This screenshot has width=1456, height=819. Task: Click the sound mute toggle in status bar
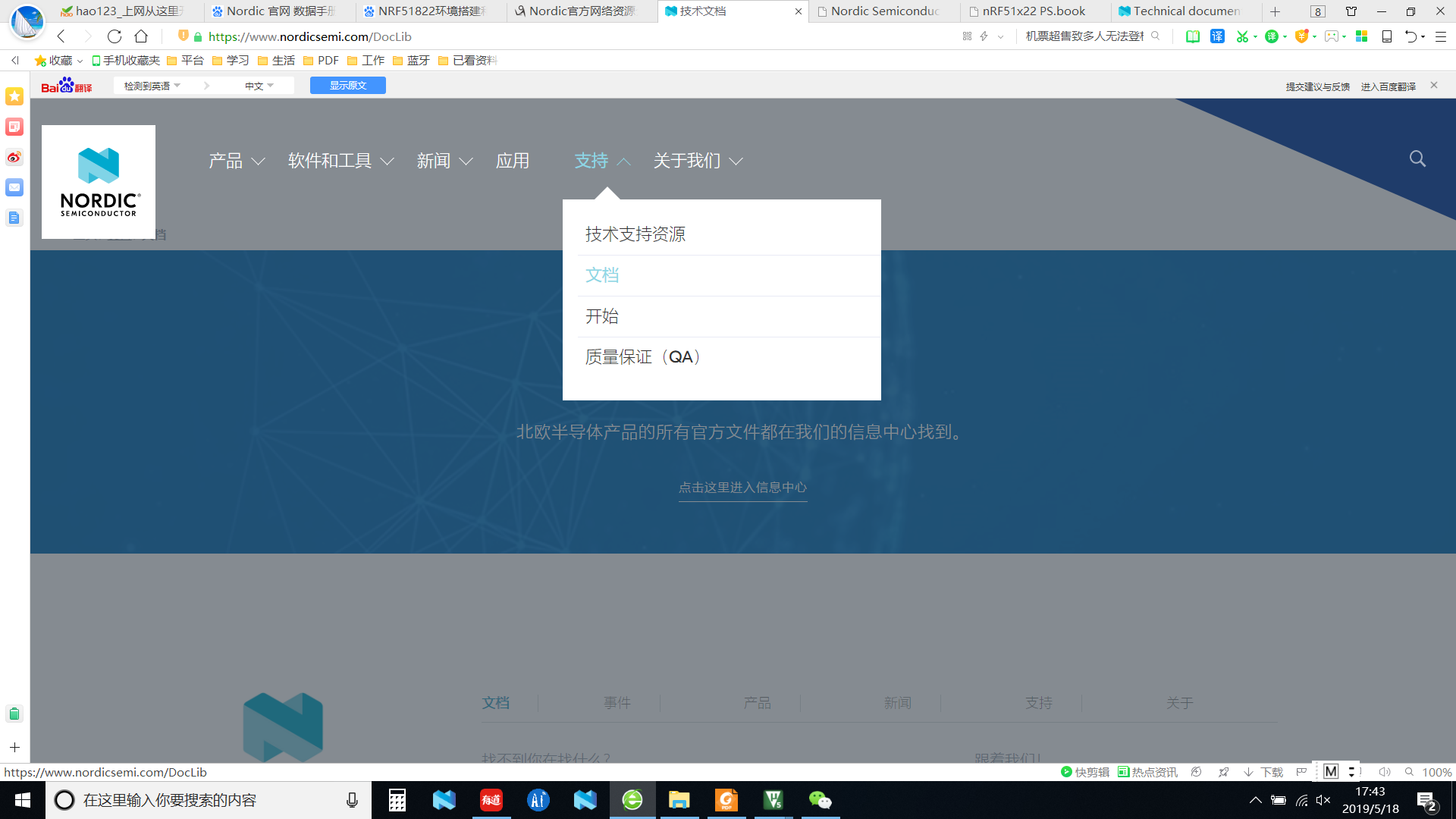click(x=1384, y=772)
